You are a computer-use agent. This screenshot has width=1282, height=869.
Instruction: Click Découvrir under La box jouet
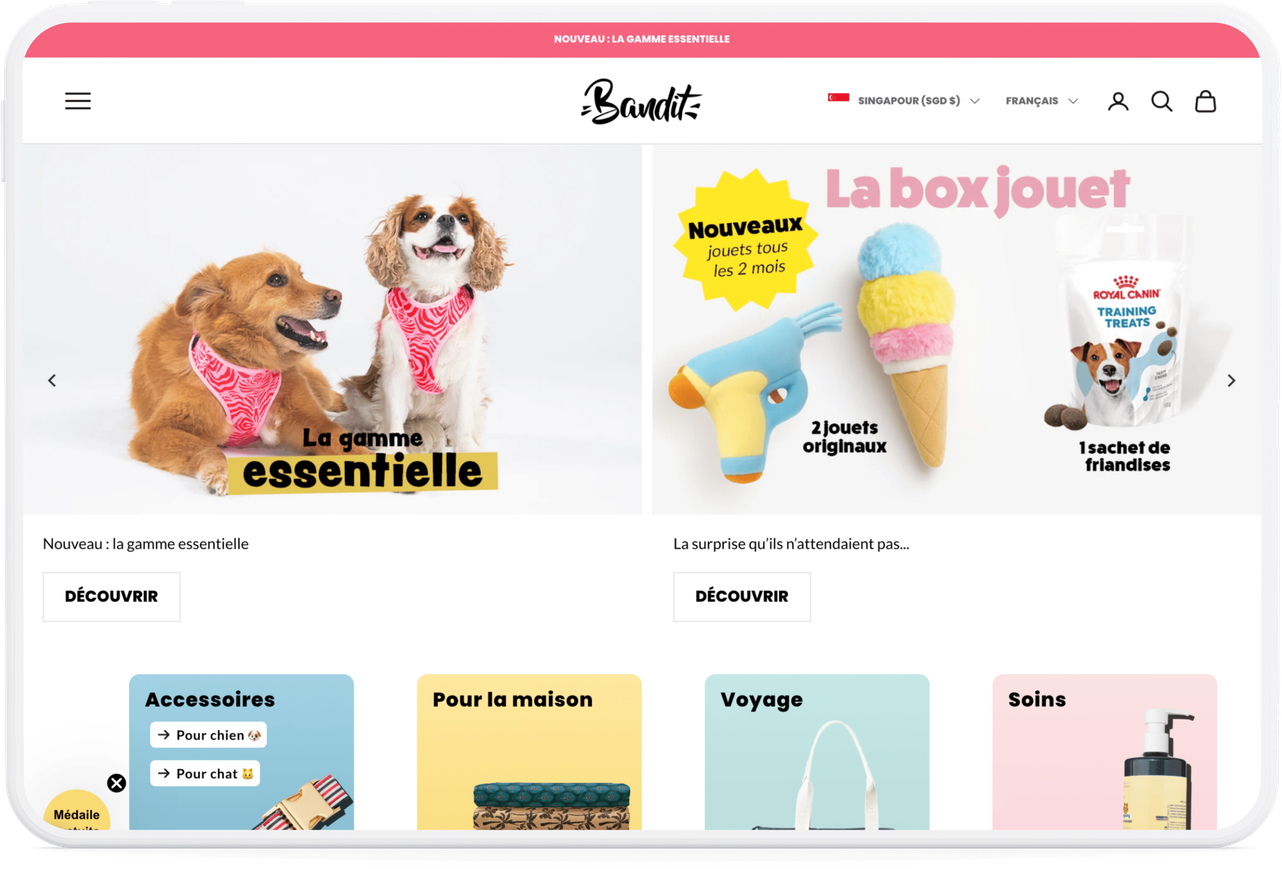[742, 597]
